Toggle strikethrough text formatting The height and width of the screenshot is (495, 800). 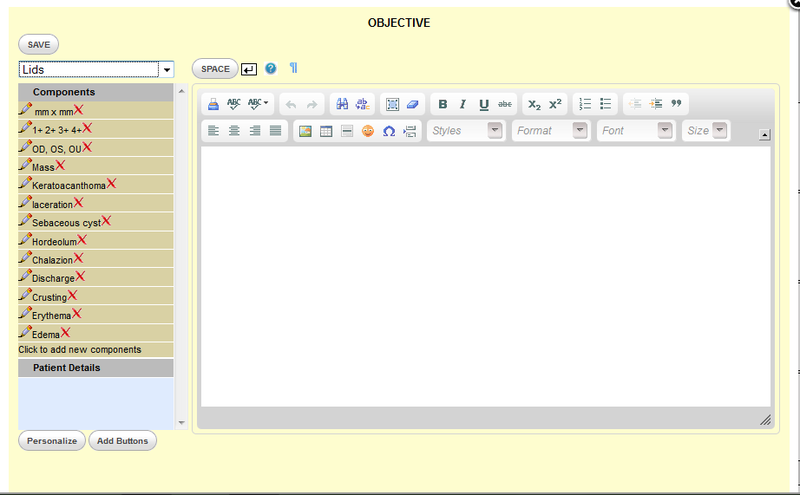pos(505,104)
